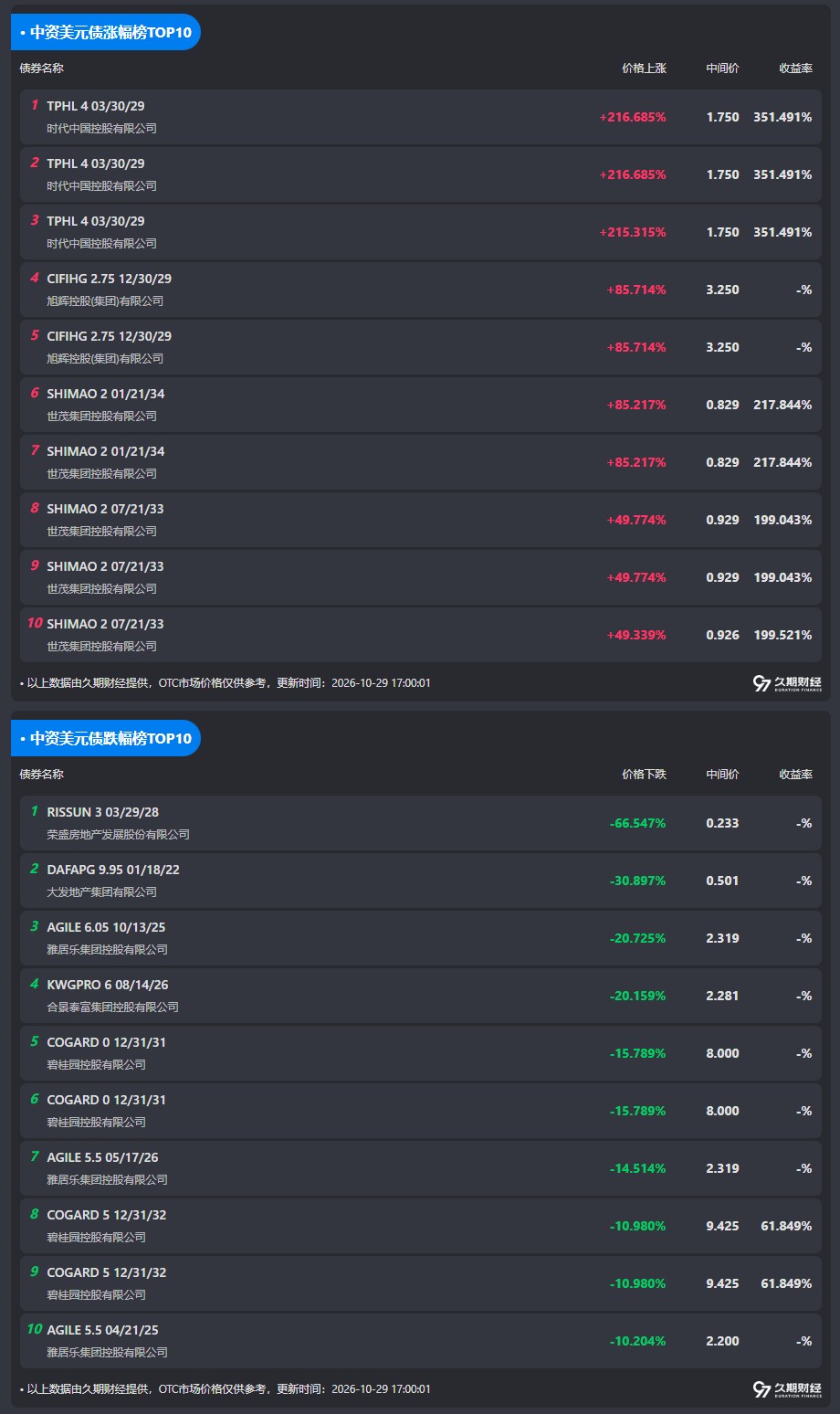Open the rank 5 COGARD 0 12/31/31 bond
Screen dimensions: 840x1414
pyautogui.click(x=421, y=1053)
